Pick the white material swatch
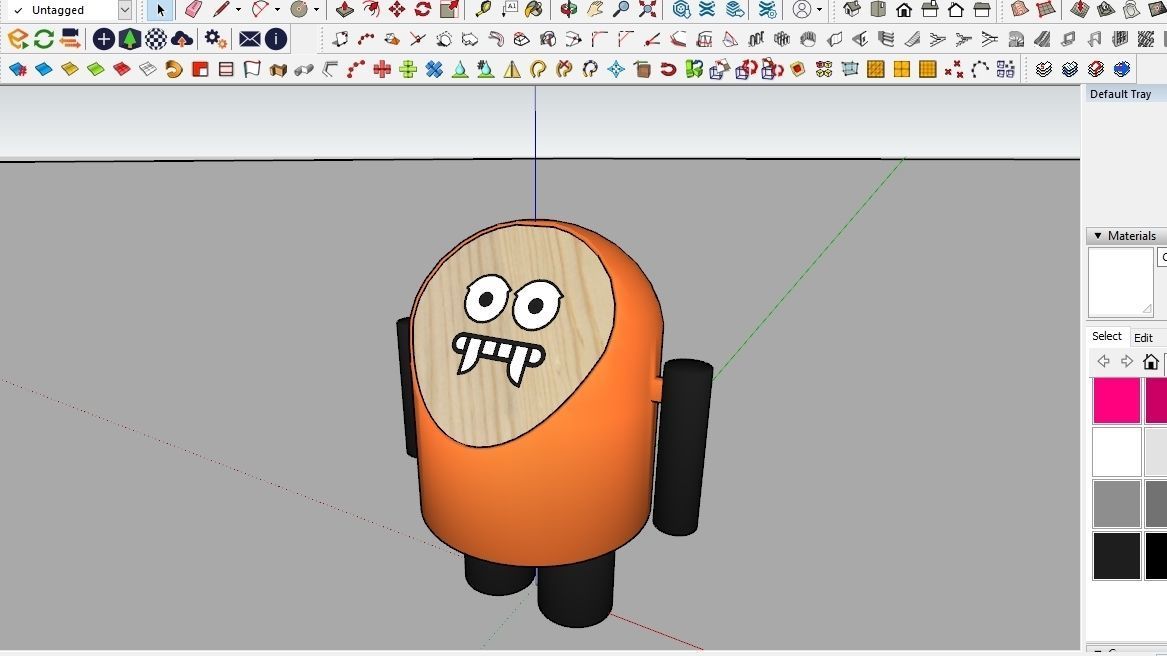This screenshot has height=656, width=1167. tap(1116, 451)
